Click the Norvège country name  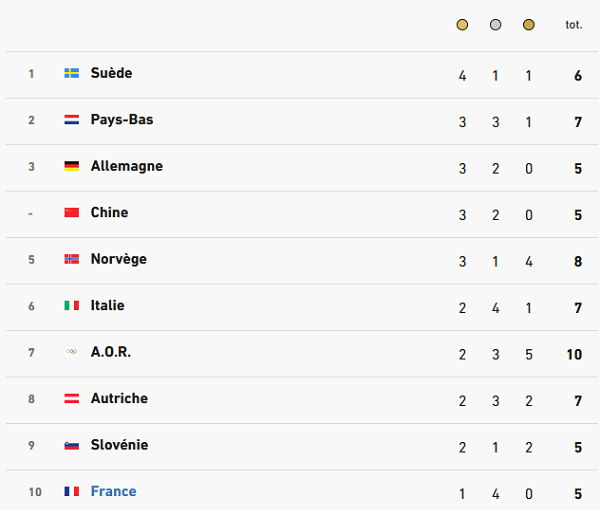coord(119,259)
